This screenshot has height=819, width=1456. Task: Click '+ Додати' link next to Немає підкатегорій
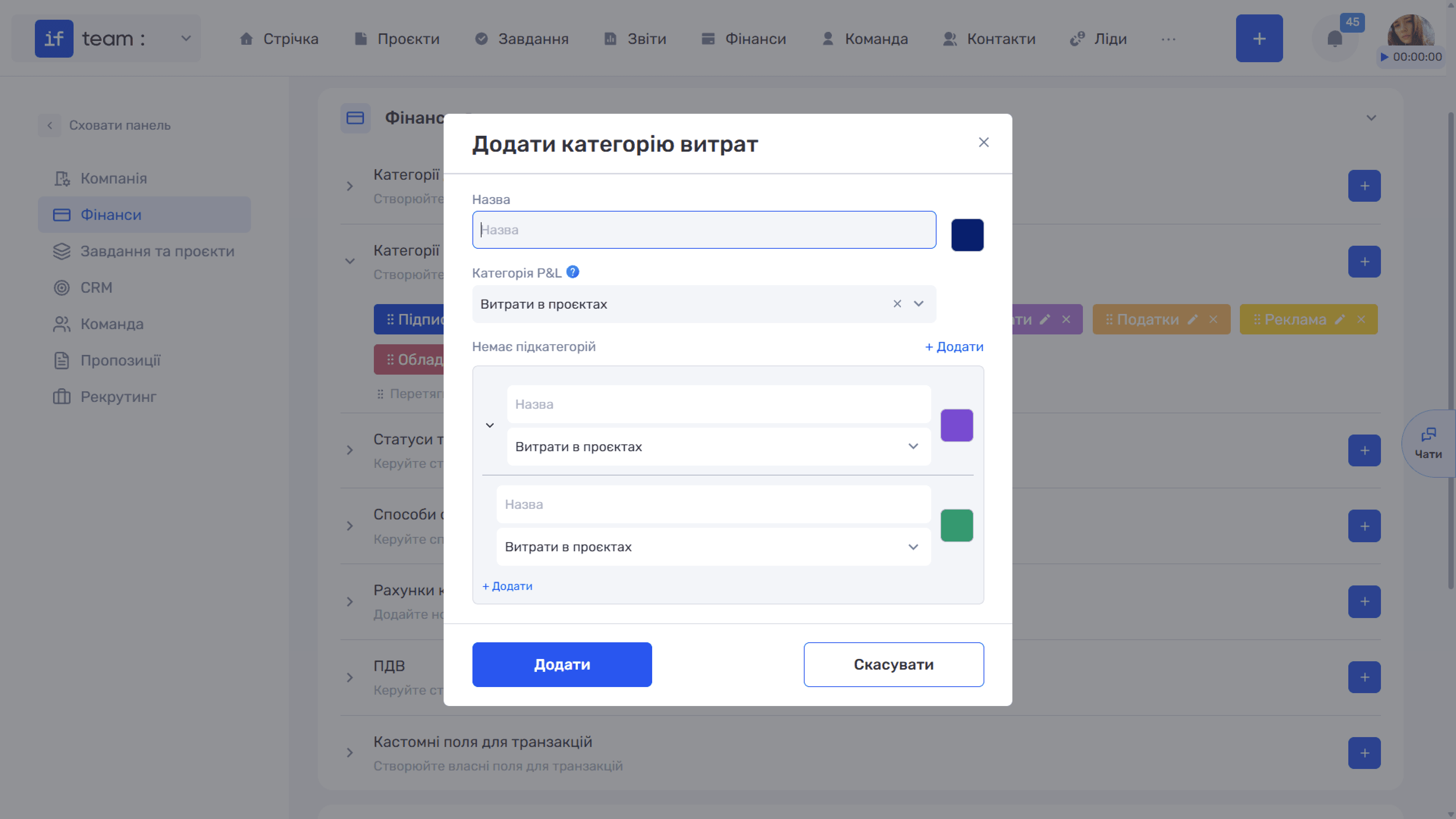click(954, 347)
